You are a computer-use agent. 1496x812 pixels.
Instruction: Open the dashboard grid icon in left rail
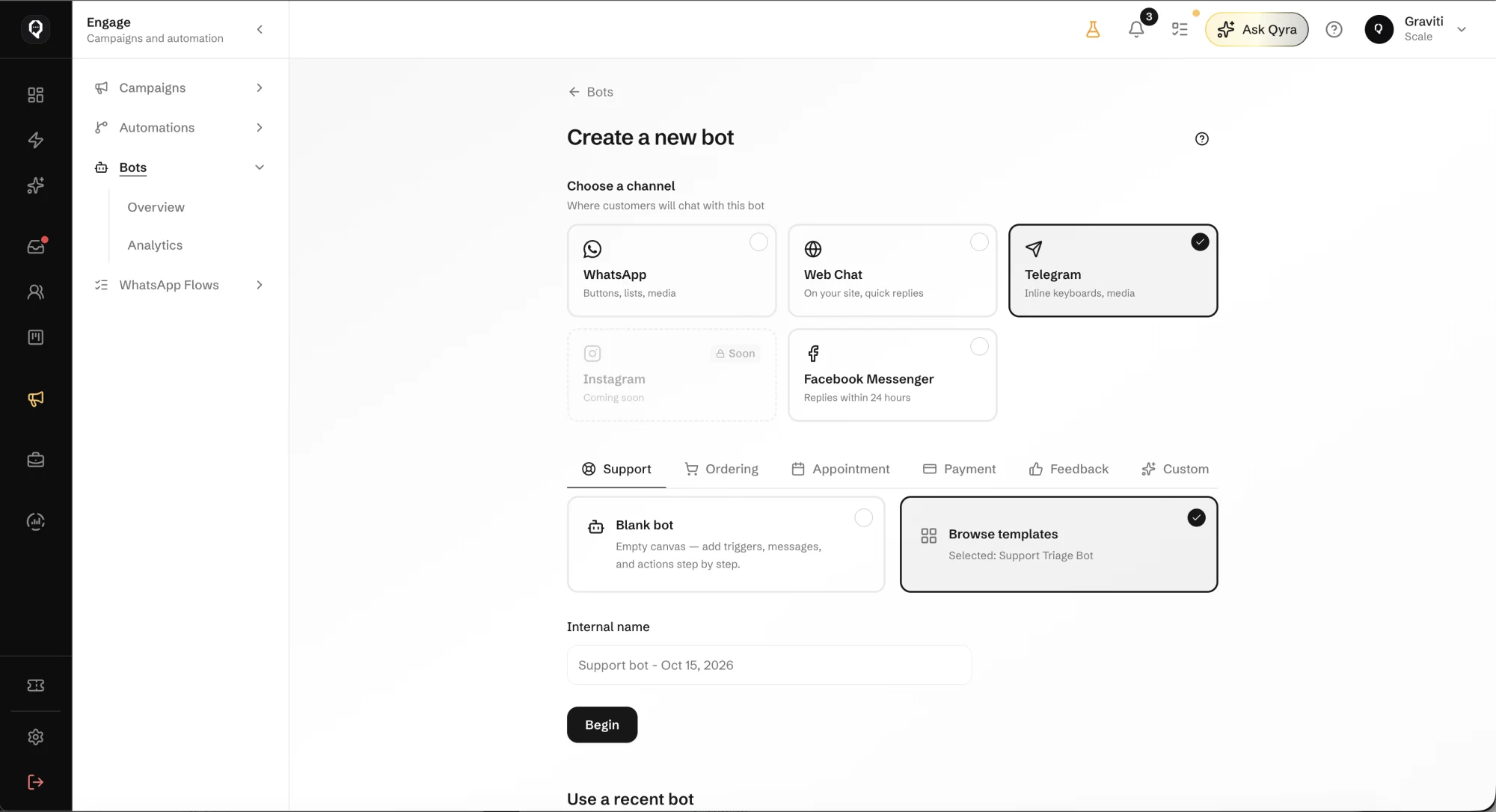pos(35,95)
